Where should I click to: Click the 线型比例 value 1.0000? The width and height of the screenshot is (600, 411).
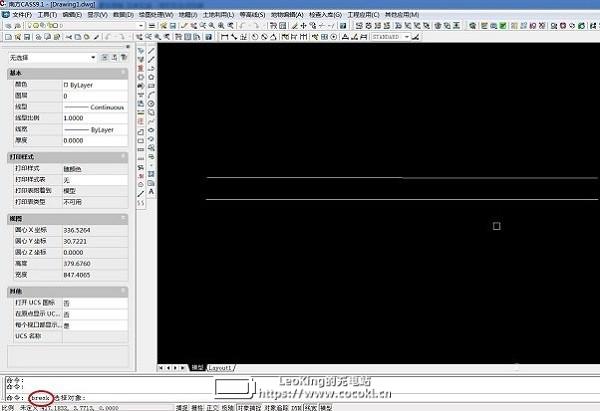tap(95, 118)
